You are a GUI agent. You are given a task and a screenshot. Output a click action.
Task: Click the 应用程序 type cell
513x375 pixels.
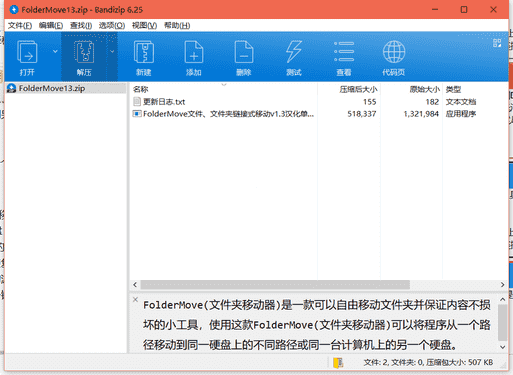point(461,114)
